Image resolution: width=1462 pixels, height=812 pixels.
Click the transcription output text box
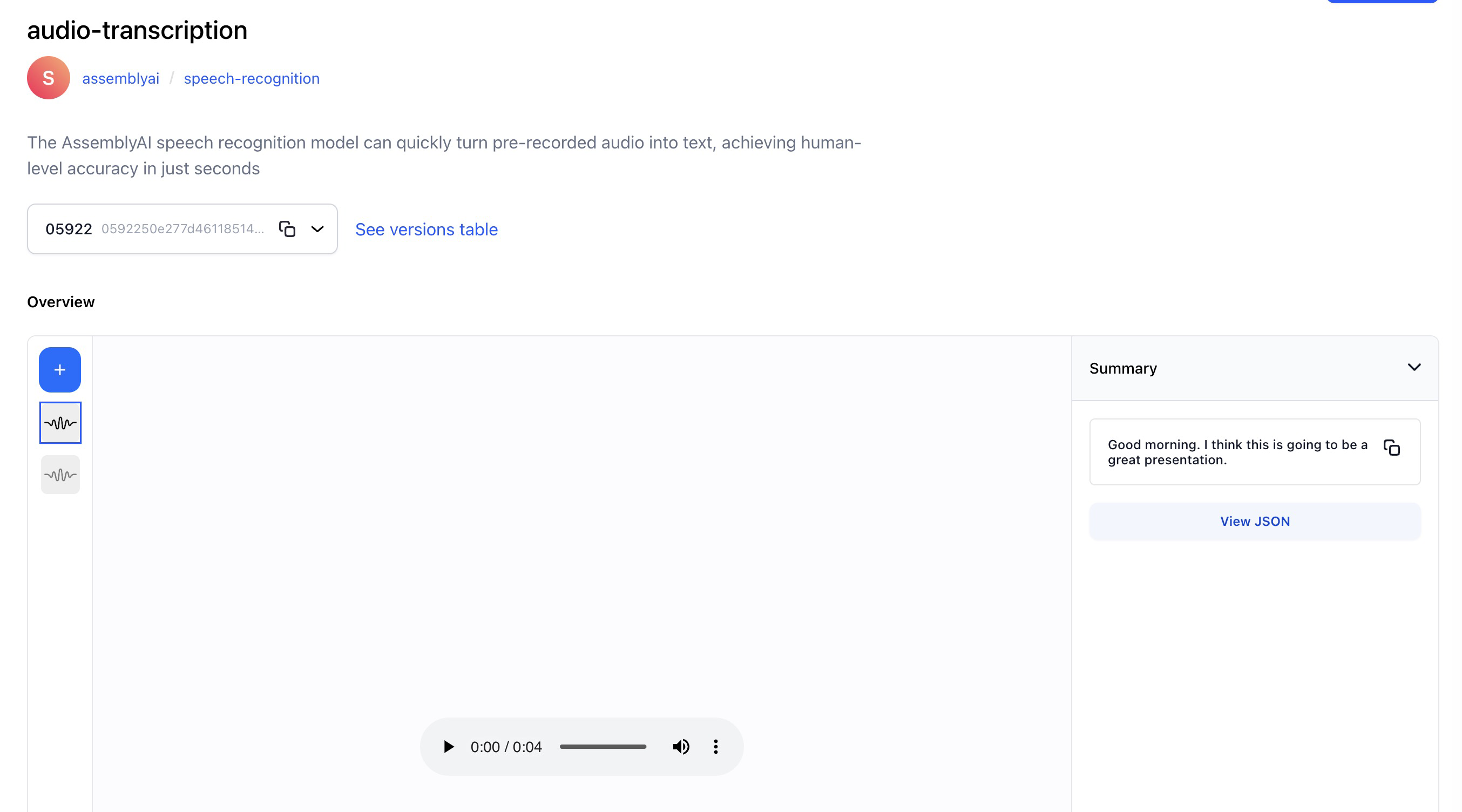[x=1237, y=452]
